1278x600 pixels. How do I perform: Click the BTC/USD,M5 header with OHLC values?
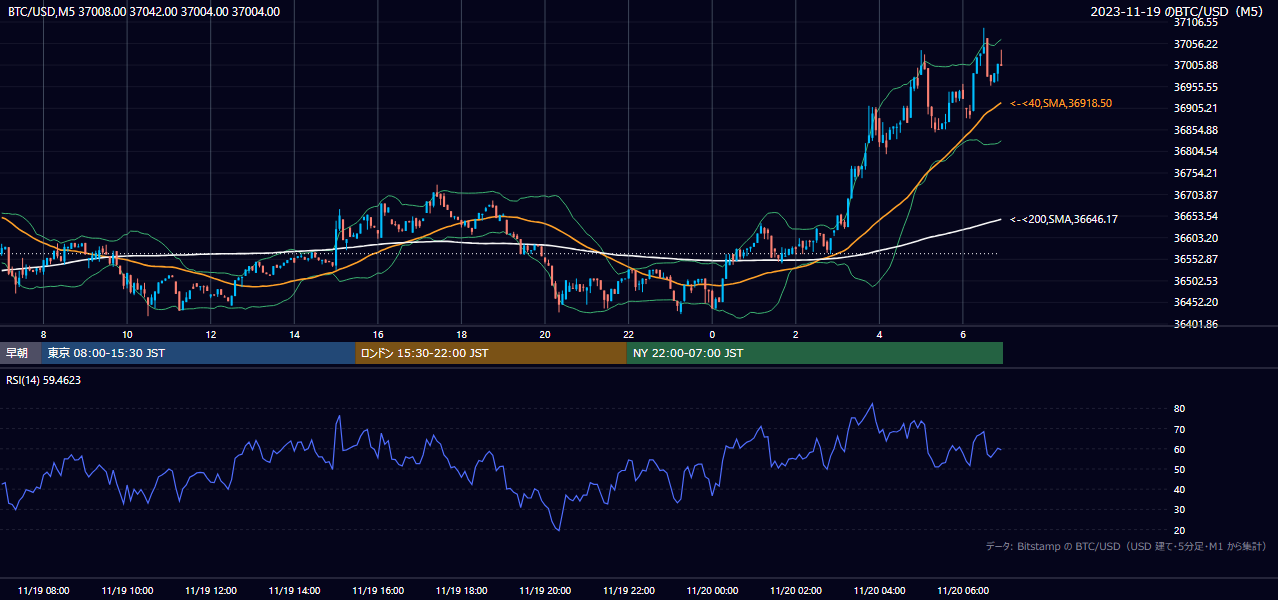(144, 12)
